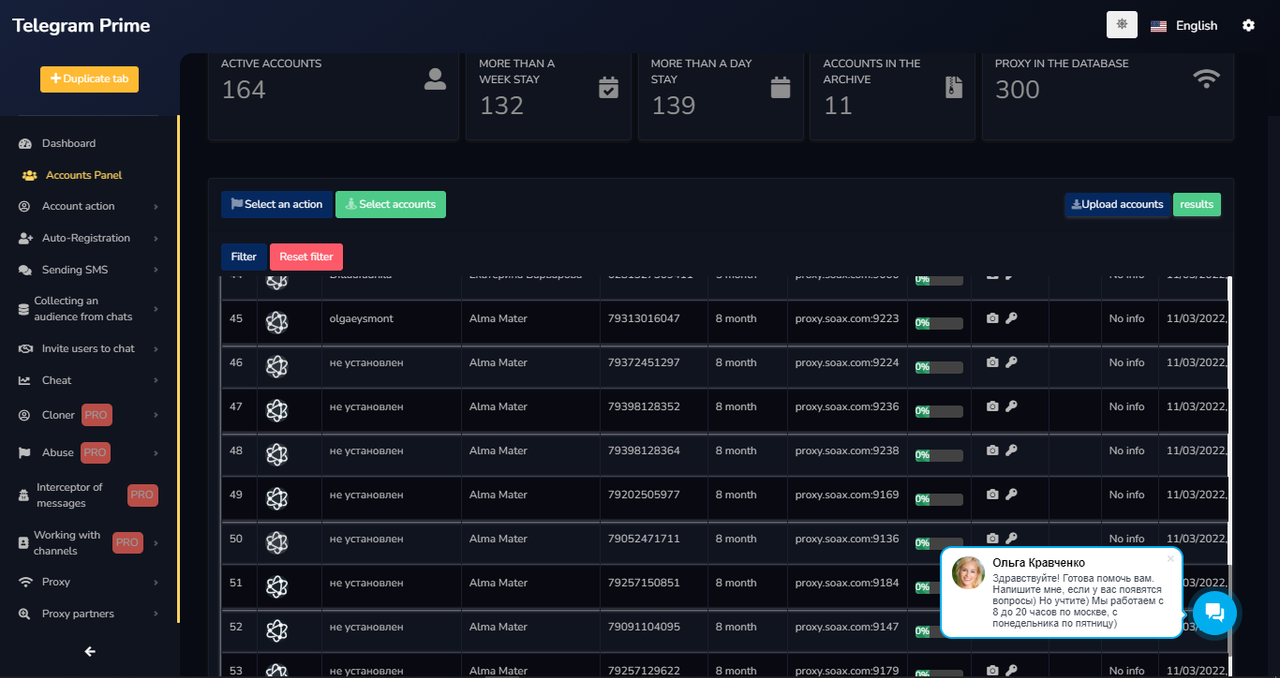Open Dashboard in the sidebar
This screenshot has height=678, width=1280.
(x=68, y=143)
